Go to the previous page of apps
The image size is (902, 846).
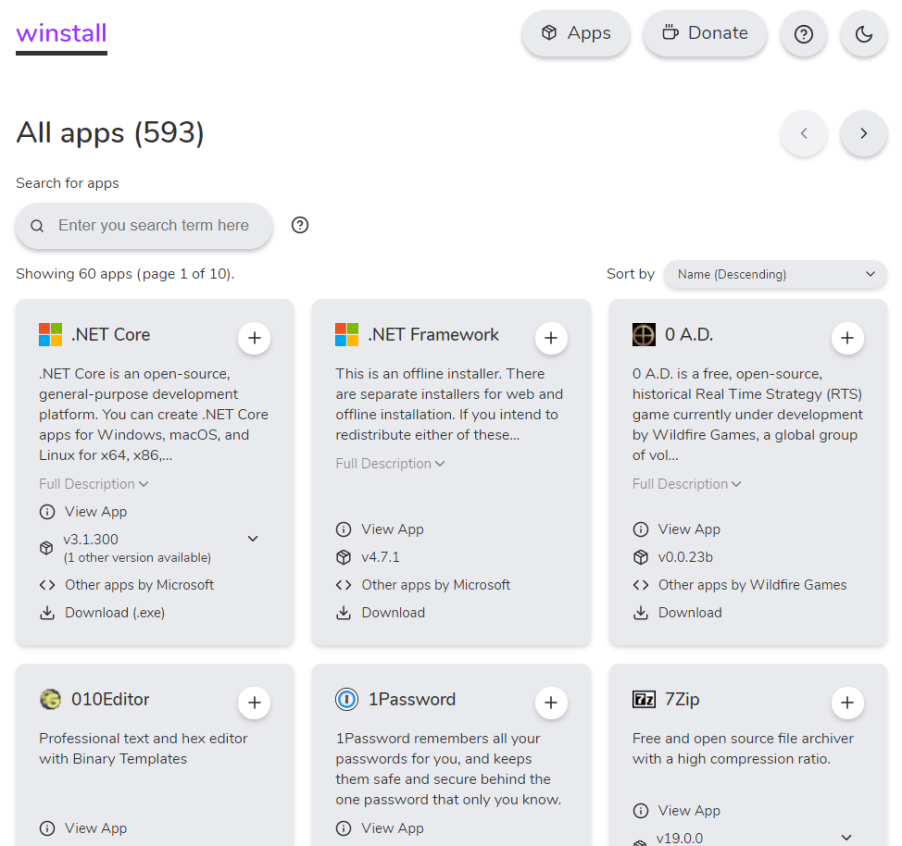(804, 133)
